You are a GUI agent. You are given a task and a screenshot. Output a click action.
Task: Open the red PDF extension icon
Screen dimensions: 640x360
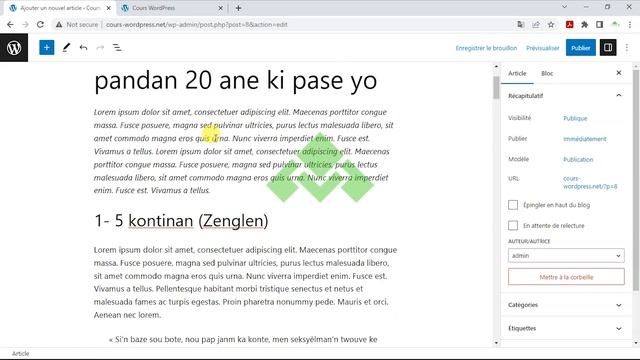[570, 24]
